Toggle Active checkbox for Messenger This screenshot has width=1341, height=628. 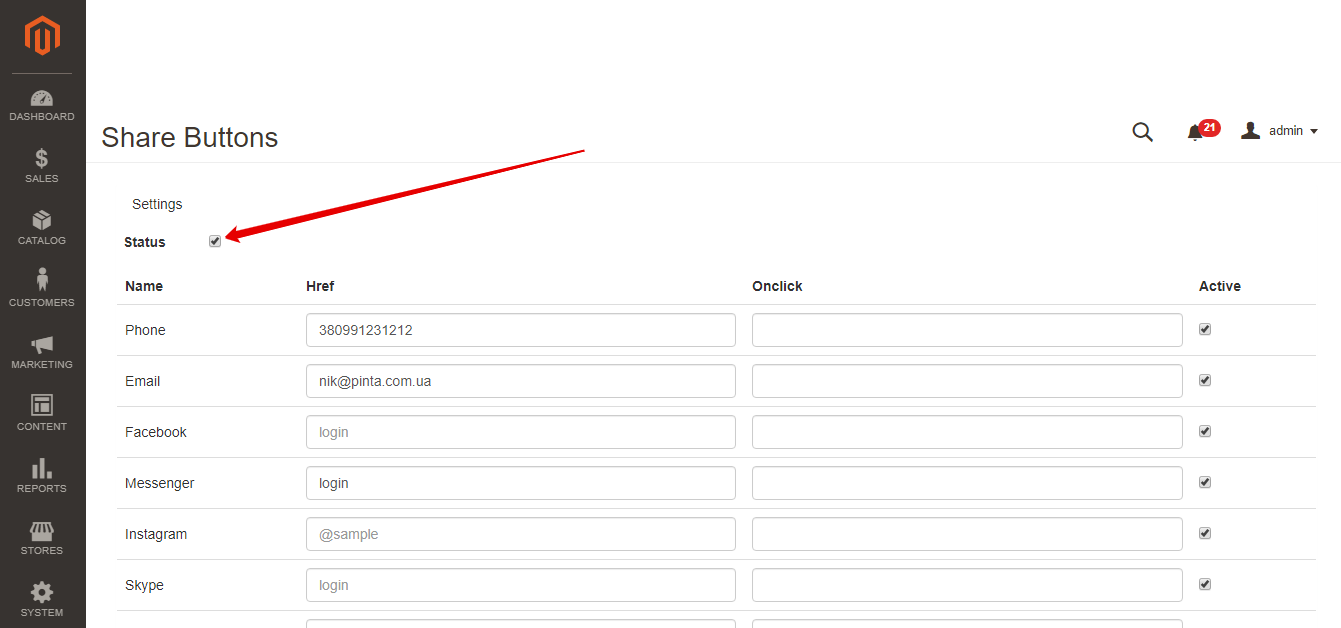[1205, 482]
